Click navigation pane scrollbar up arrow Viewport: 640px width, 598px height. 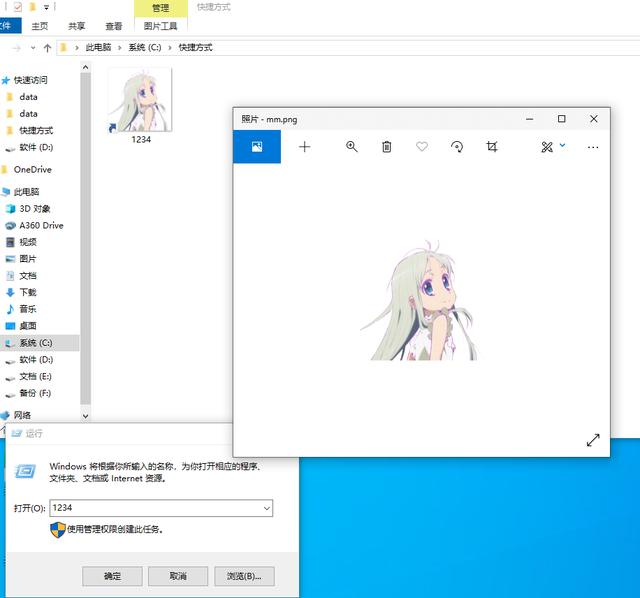tap(85, 67)
